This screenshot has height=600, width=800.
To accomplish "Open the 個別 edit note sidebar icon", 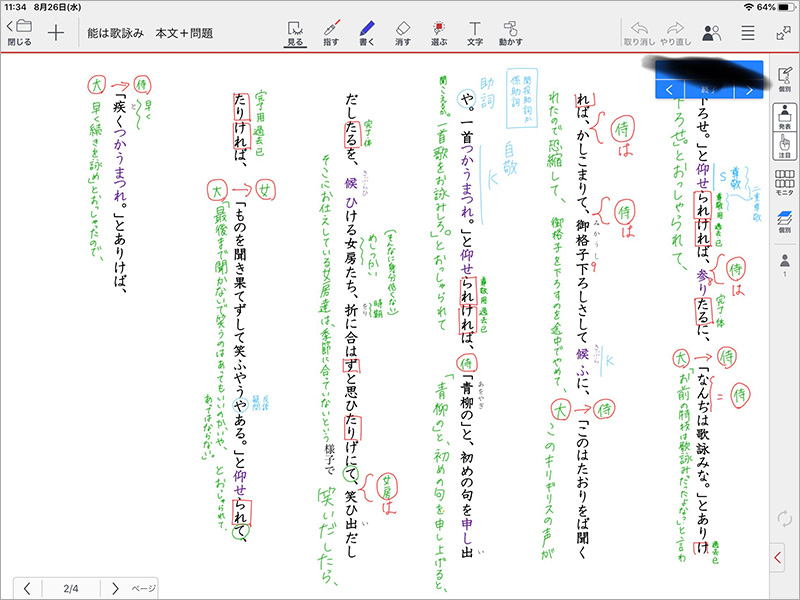I will click(x=785, y=79).
